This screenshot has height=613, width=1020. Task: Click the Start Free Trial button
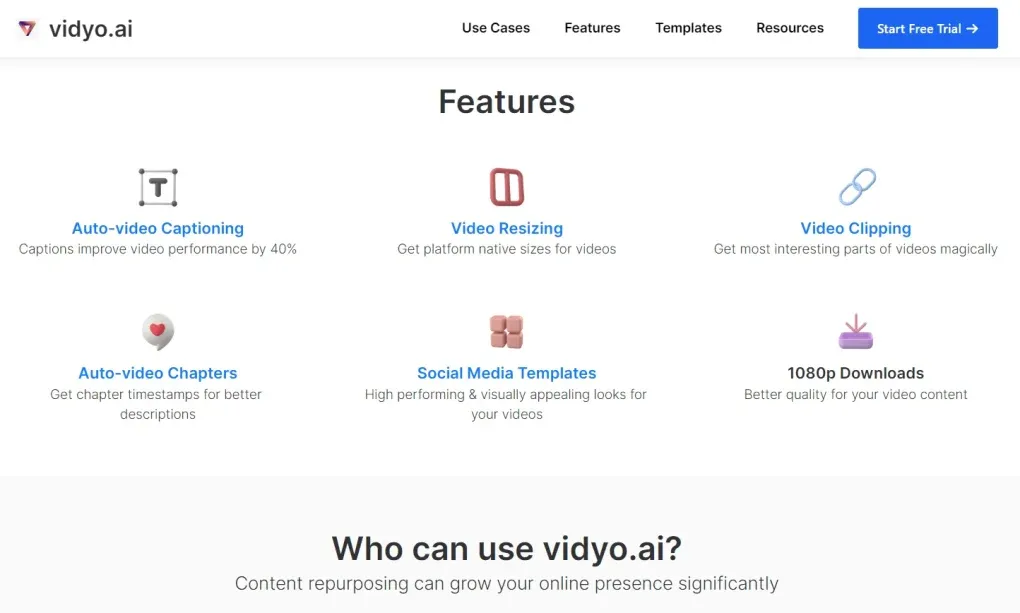tap(928, 29)
